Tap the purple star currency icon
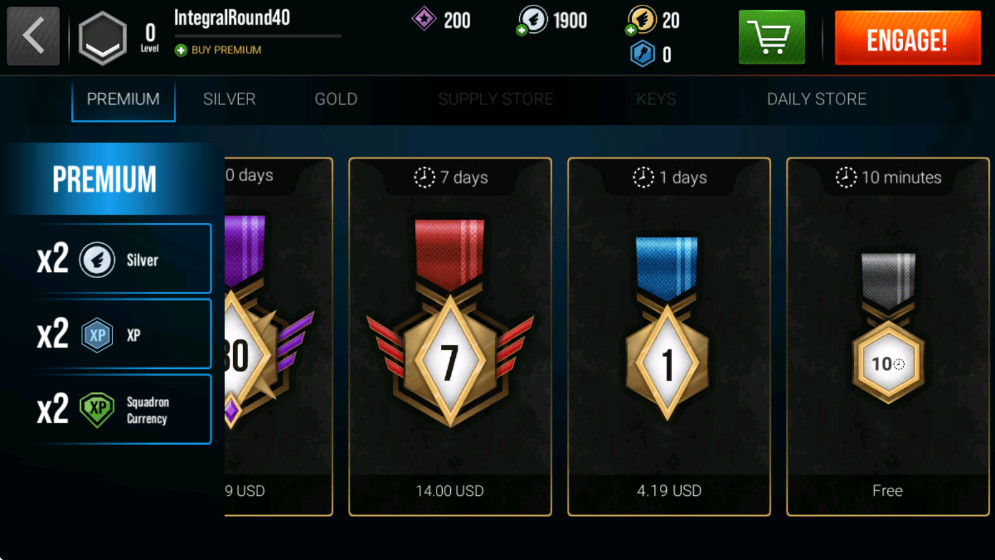The image size is (995, 560). [x=423, y=19]
